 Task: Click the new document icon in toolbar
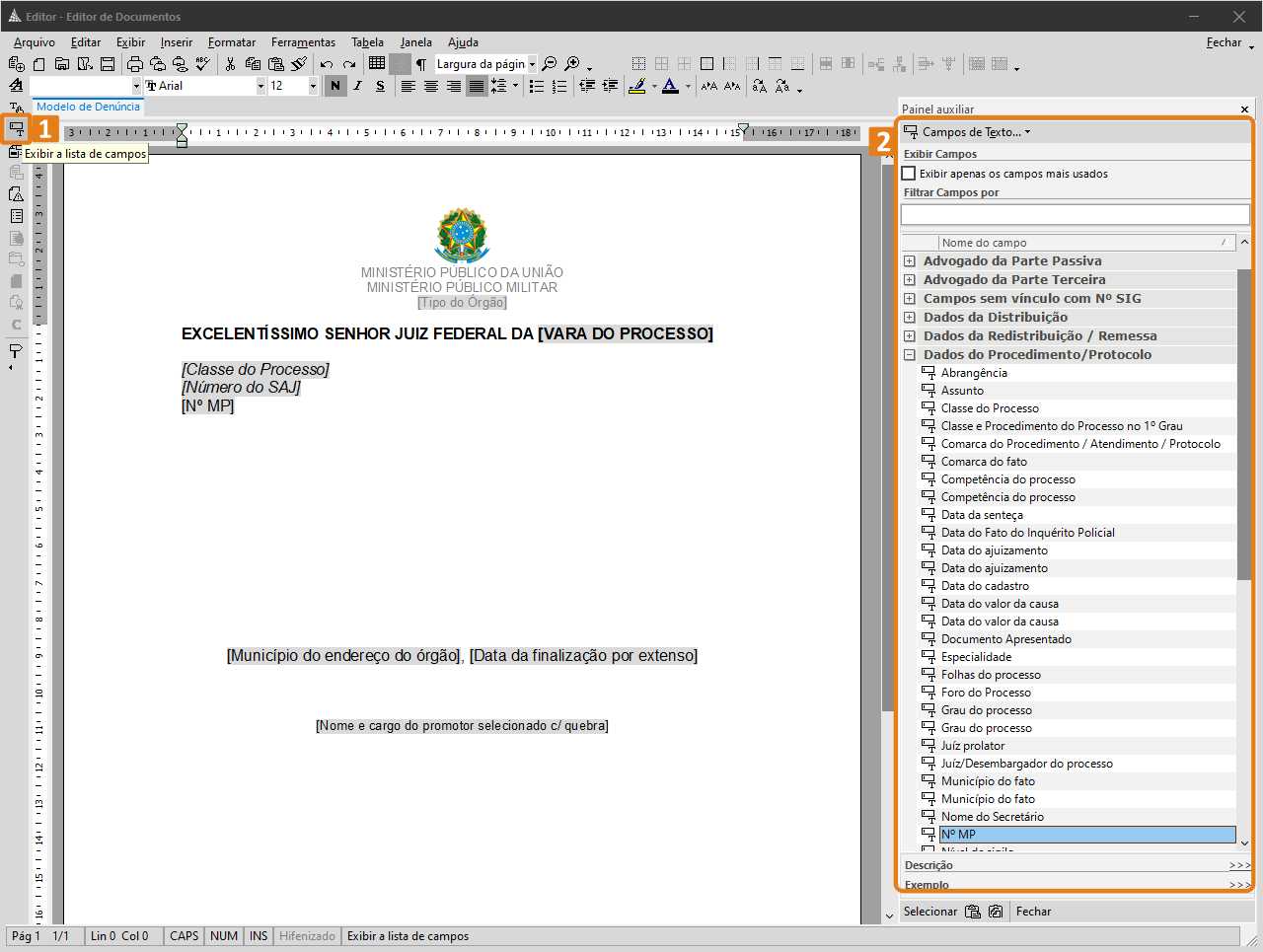[38, 64]
